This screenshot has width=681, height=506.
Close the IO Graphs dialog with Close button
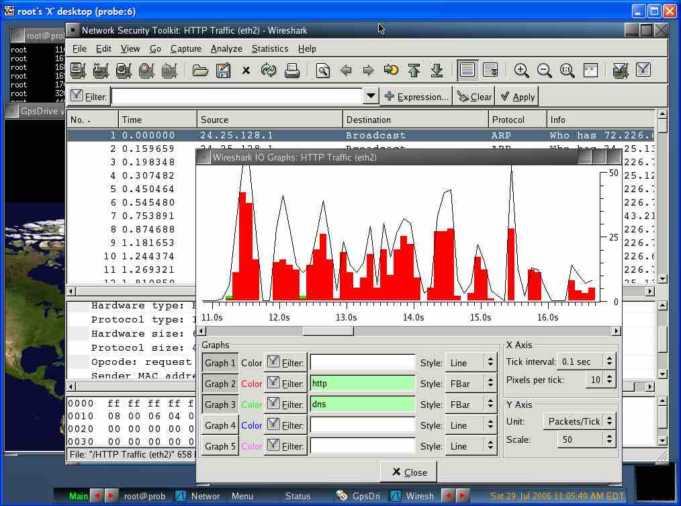tap(408, 472)
